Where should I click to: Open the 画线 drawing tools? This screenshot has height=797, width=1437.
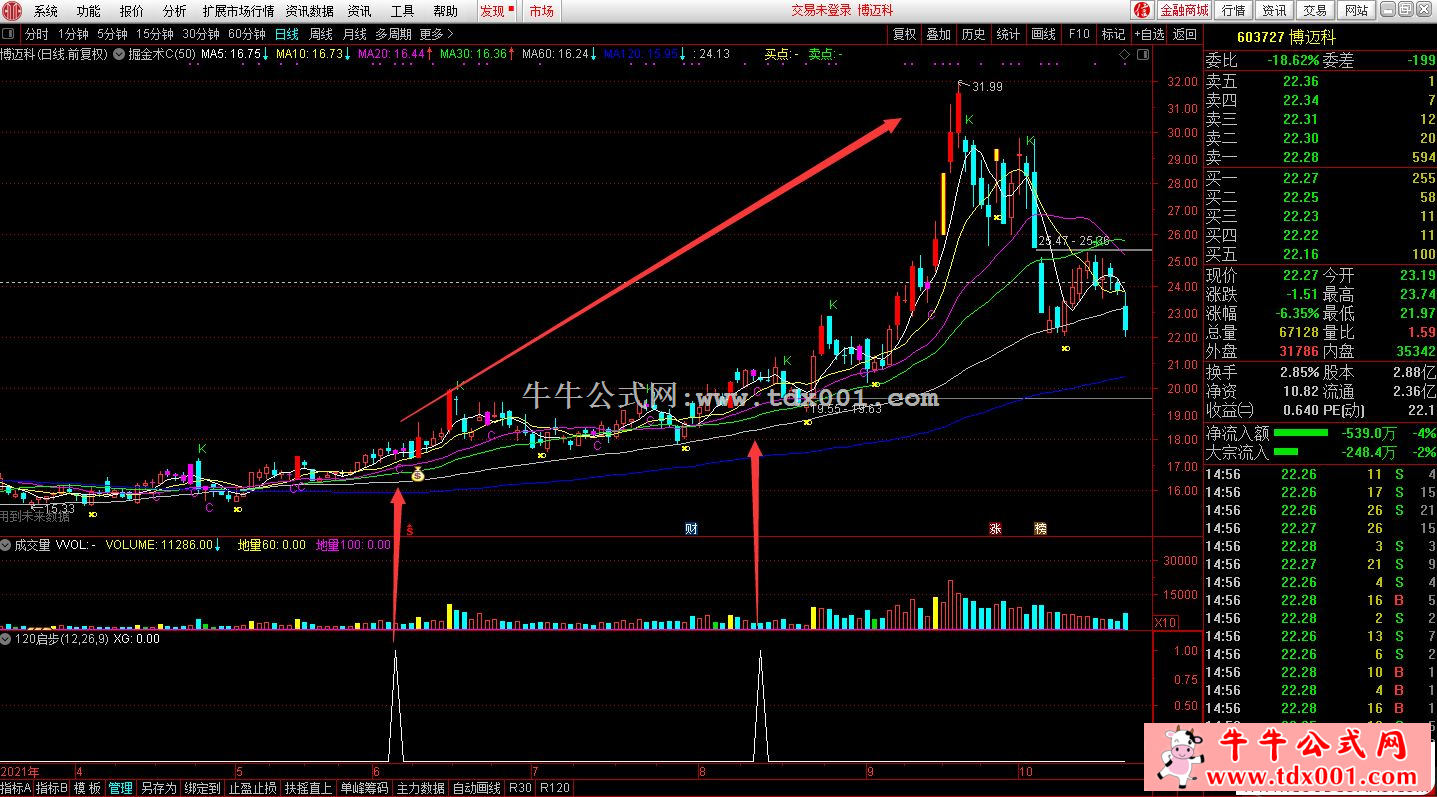pos(1044,34)
